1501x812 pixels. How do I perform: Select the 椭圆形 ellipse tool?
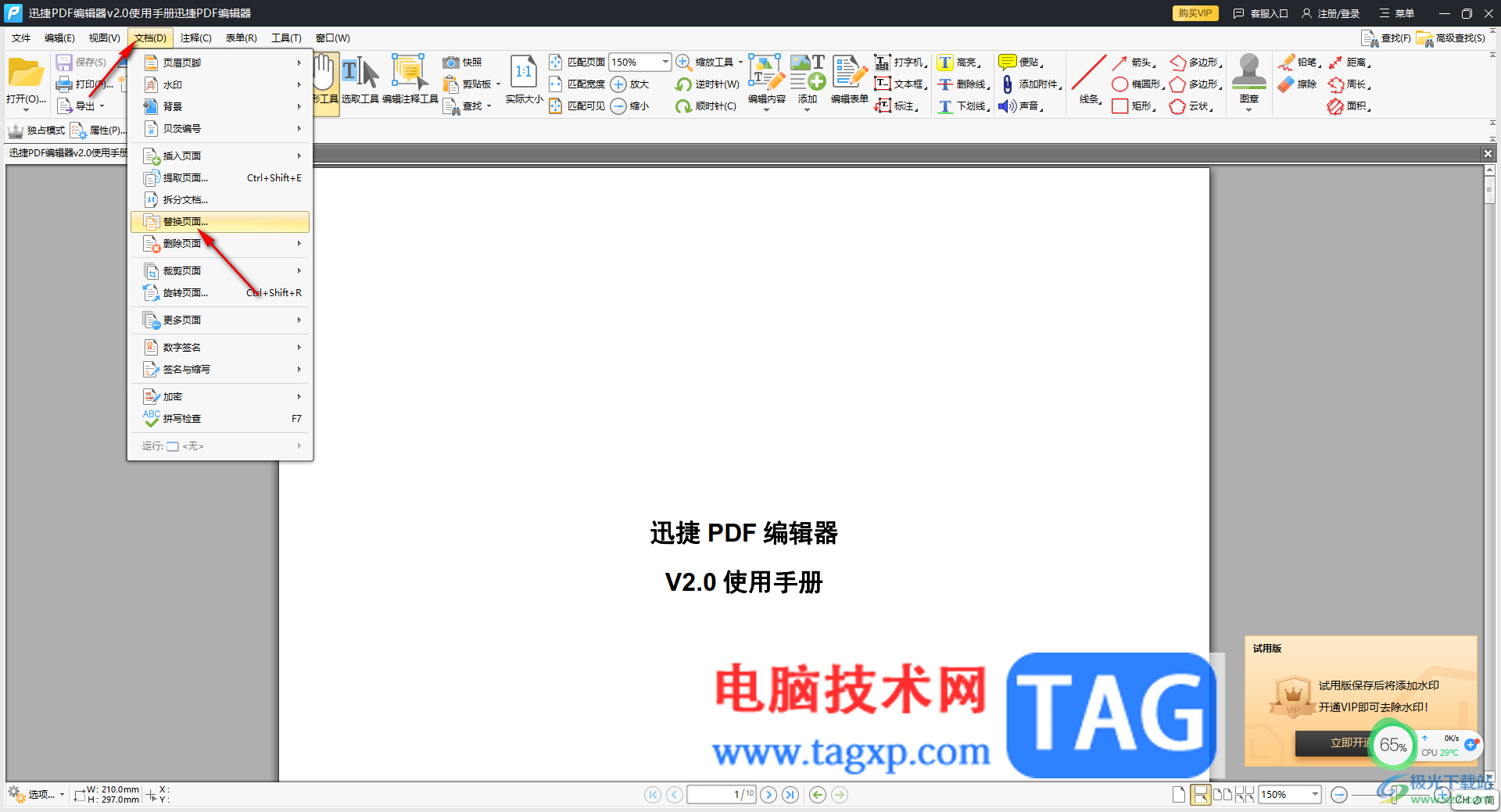1137,84
